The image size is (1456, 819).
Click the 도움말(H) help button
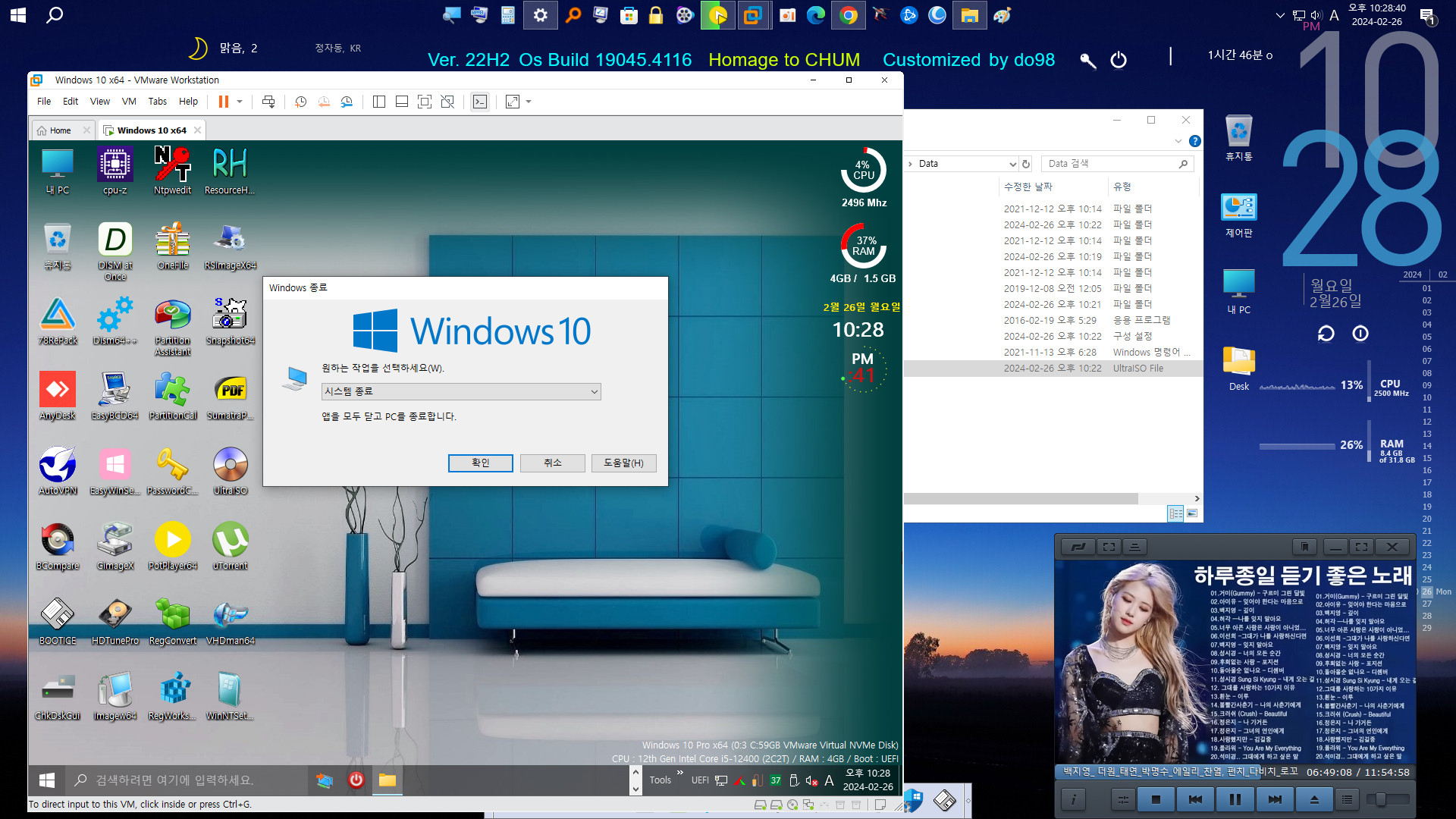click(624, 463)
